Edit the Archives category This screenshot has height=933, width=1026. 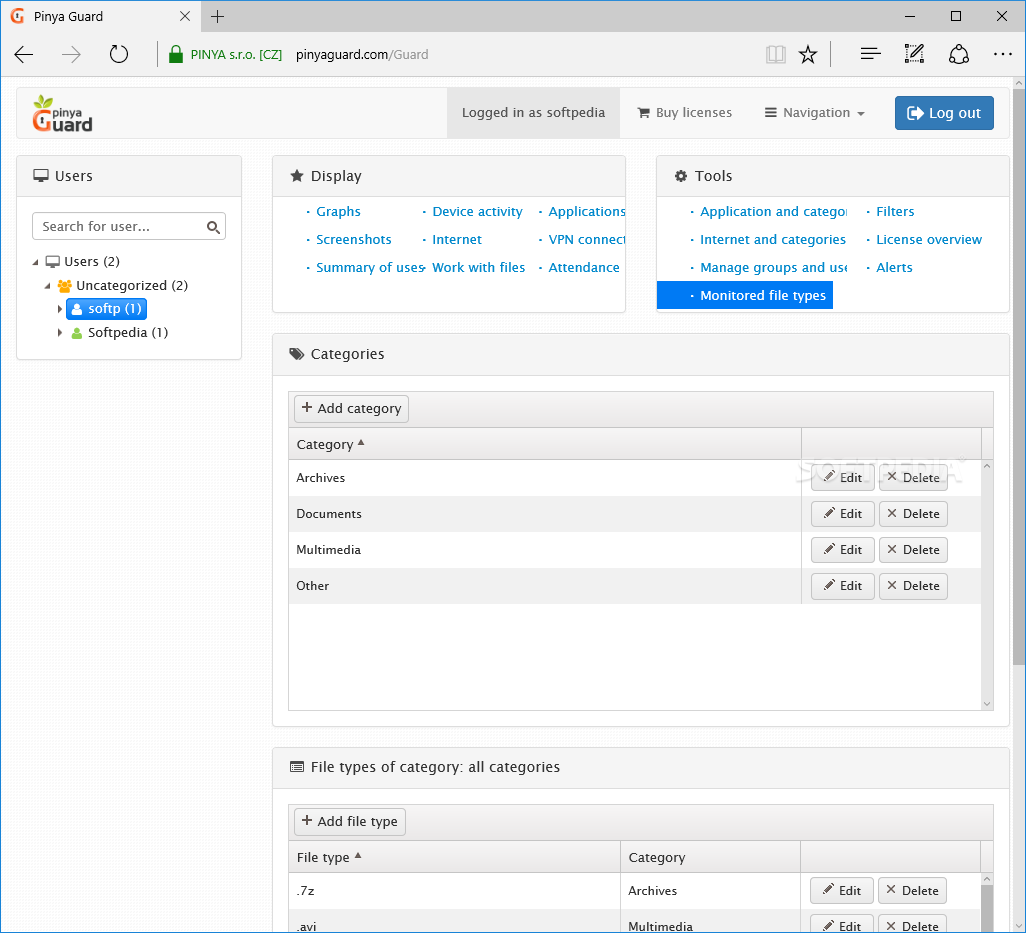pyautogui.click(x=842, y=478)
